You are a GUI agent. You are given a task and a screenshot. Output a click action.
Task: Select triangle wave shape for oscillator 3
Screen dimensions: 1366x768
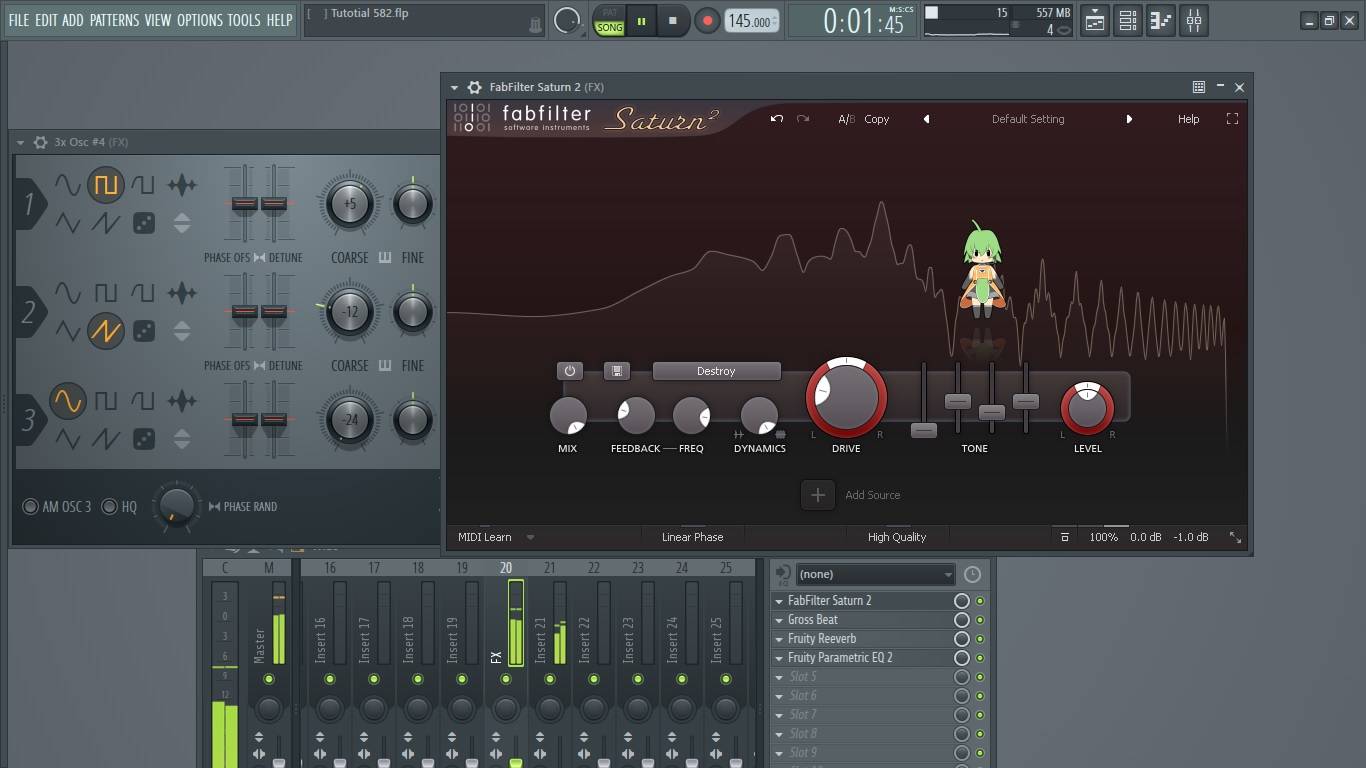click(x=67, y=438)
